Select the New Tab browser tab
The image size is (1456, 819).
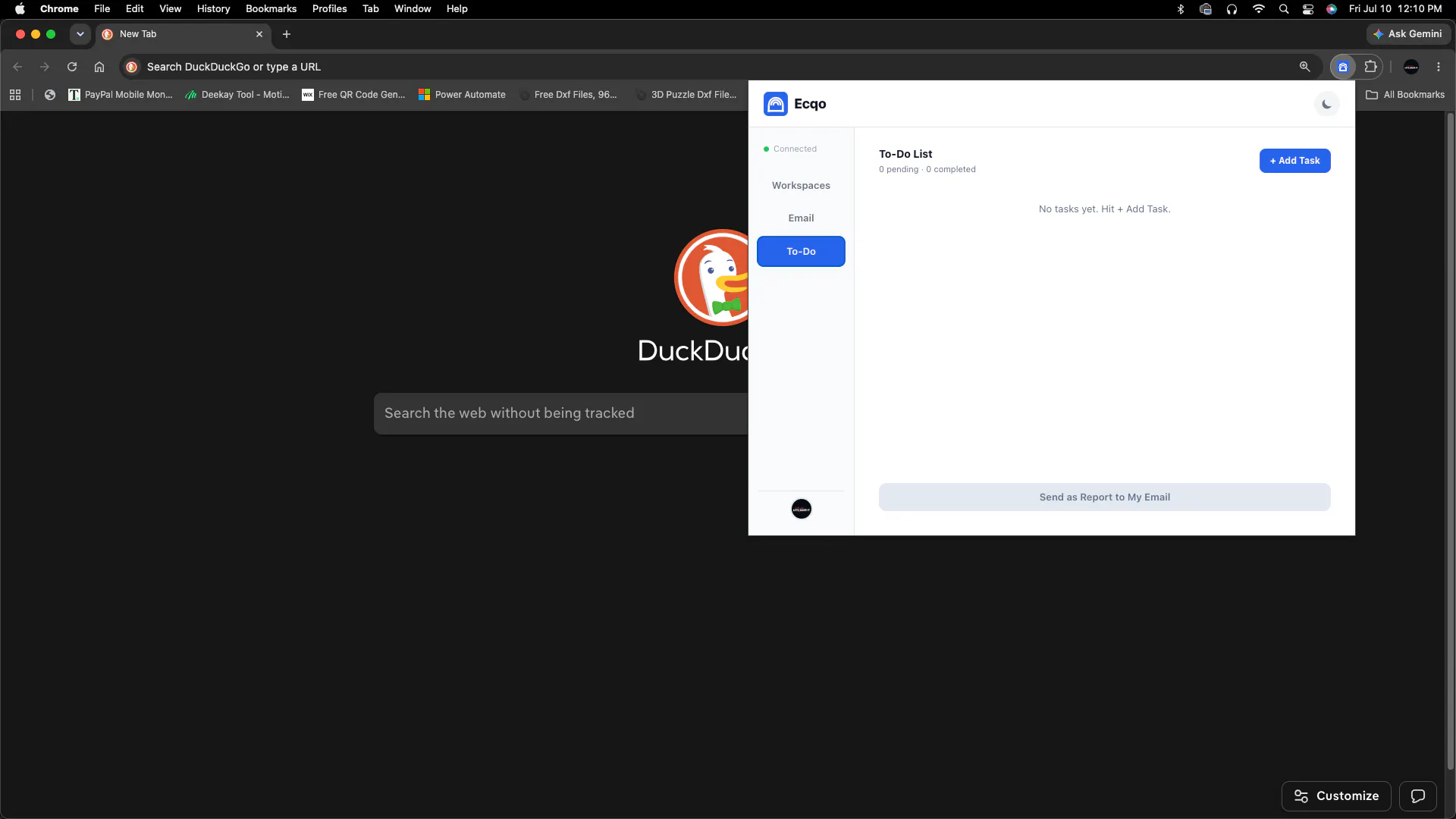click(x=183, y=34)
